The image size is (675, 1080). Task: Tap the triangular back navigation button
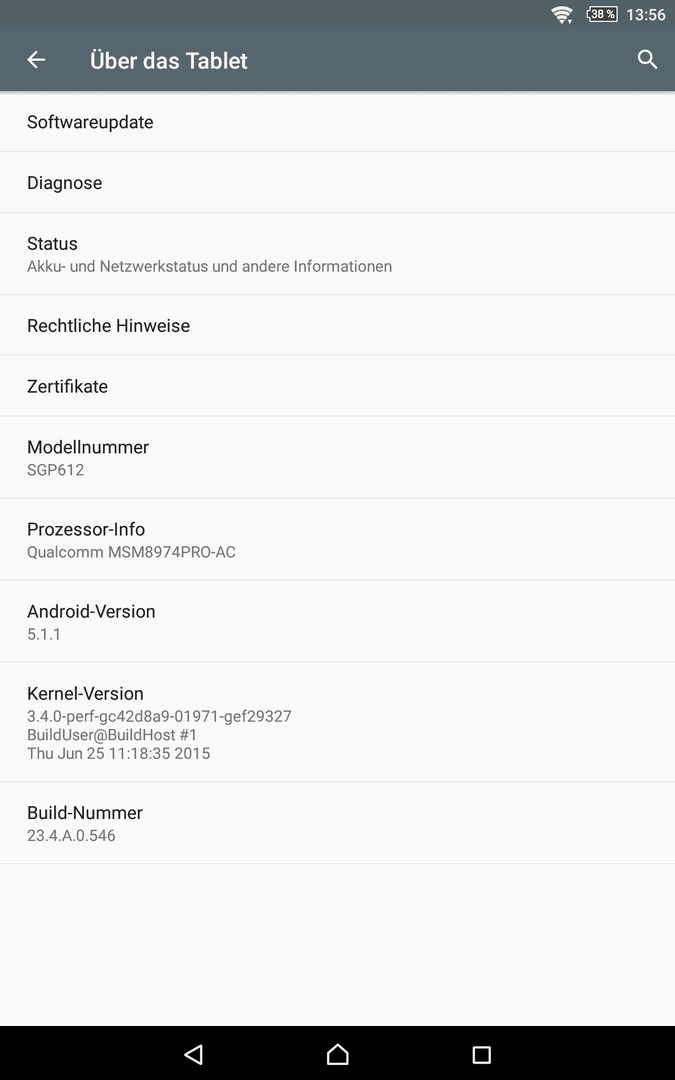pos(194,1054)
